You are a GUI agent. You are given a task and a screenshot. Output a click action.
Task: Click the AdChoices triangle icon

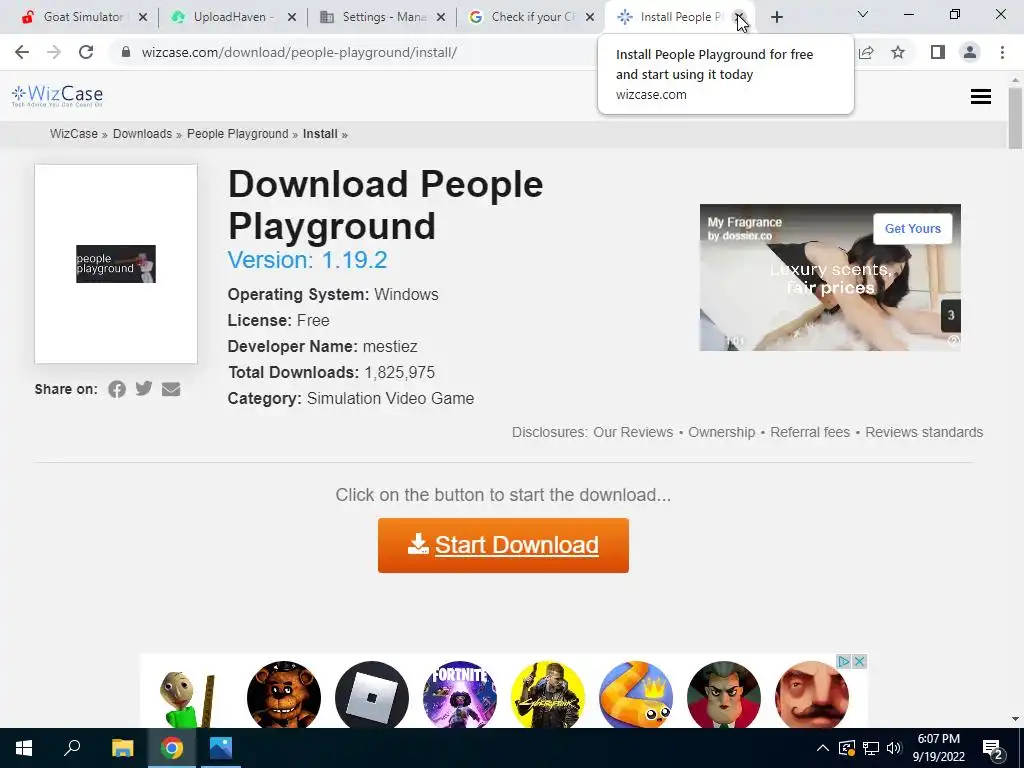tap(844, 662)
